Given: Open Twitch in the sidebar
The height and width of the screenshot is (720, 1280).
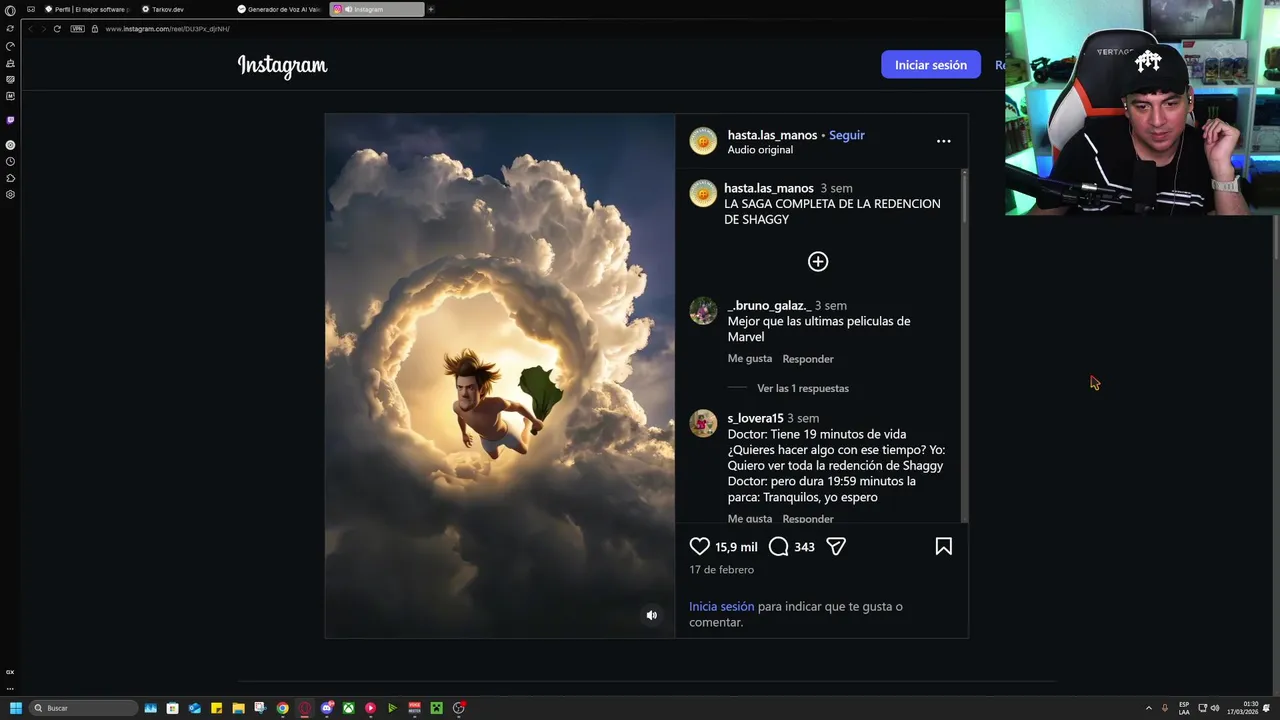Looking at the screenshot, I should tap(10, 120).
